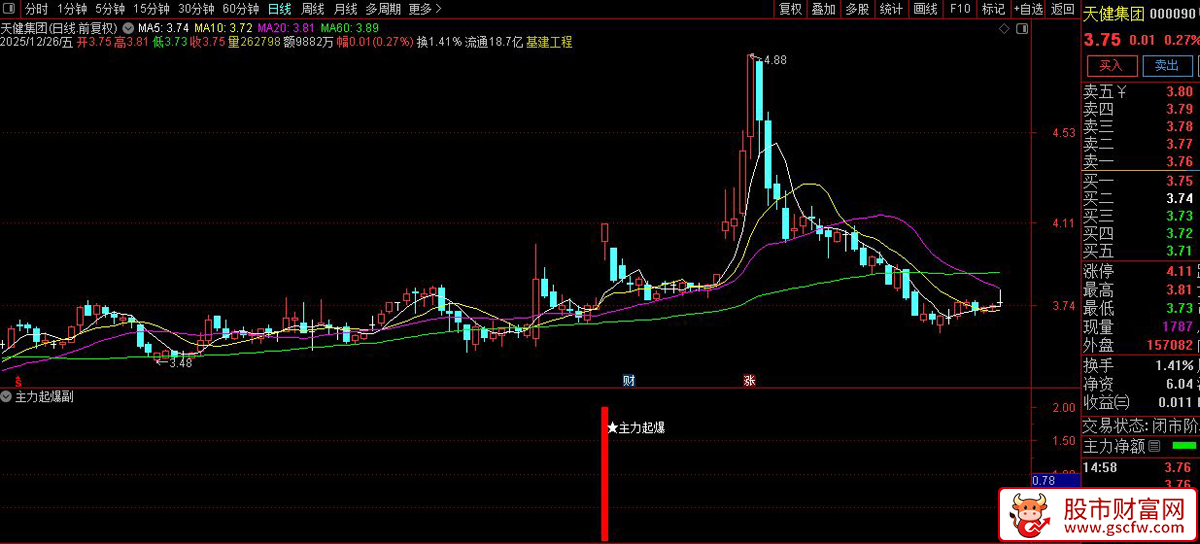Viewport: 1200px width, 544px height.
Task: Click the 涨停 limit-up price 4.11
Action: click(1179, 272)
